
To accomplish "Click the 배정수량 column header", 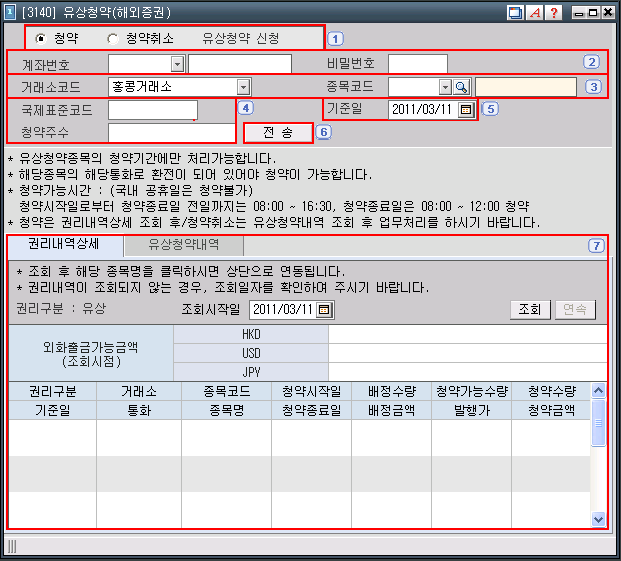I will 391,391.
